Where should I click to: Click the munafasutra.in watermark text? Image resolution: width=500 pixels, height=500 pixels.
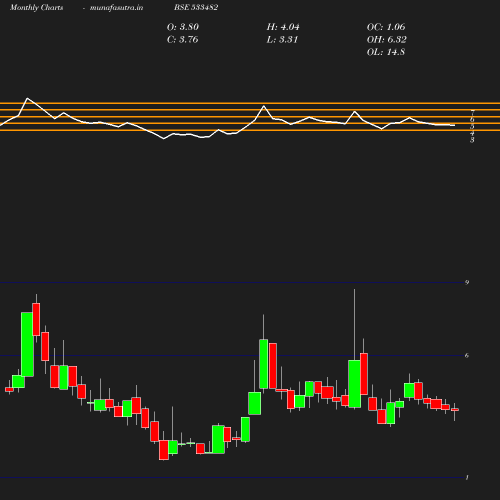116,8
